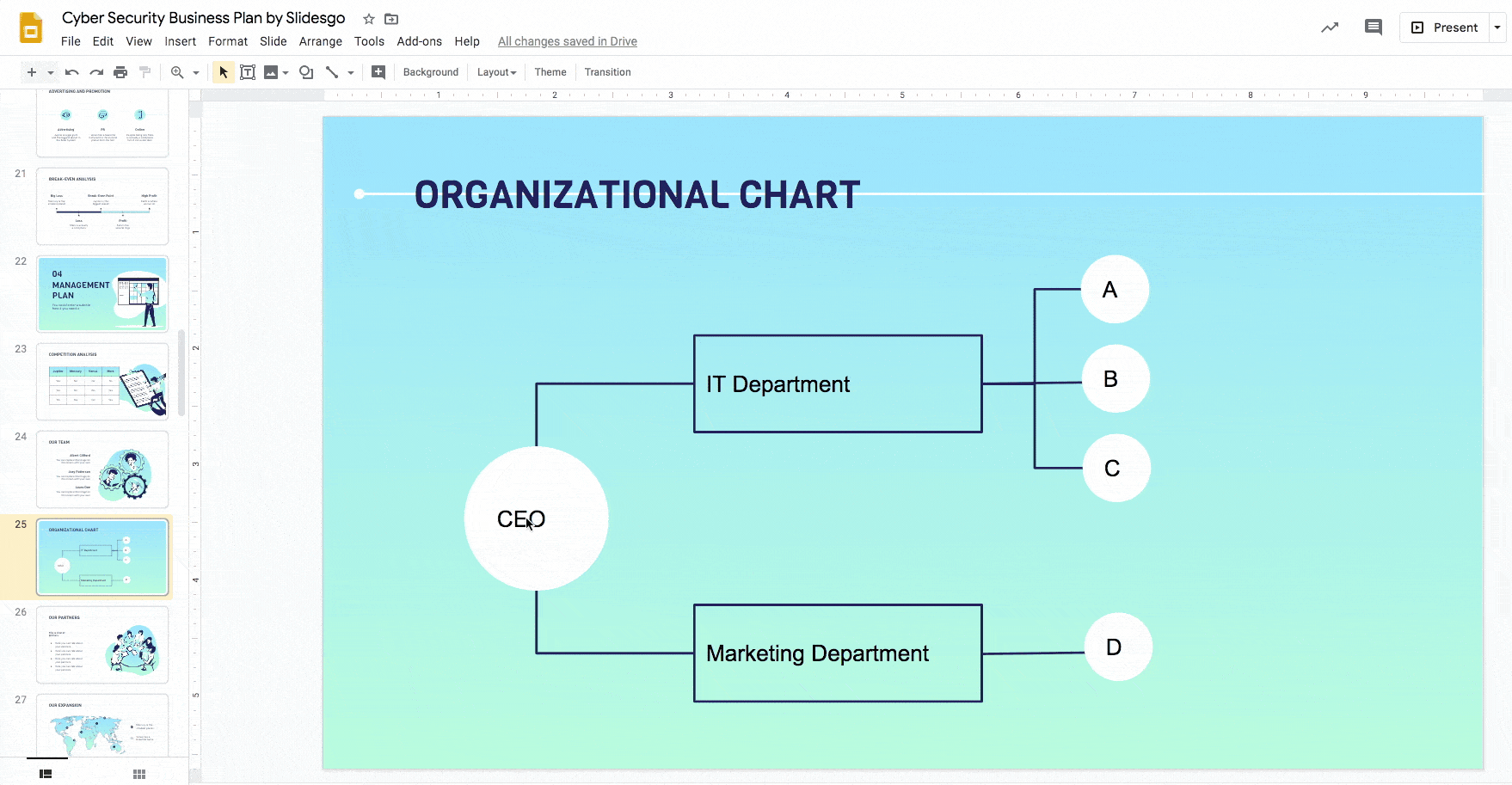Open zoom level dropdown arrow
This screenshot has width=1512, height=785.
(196, 72)
